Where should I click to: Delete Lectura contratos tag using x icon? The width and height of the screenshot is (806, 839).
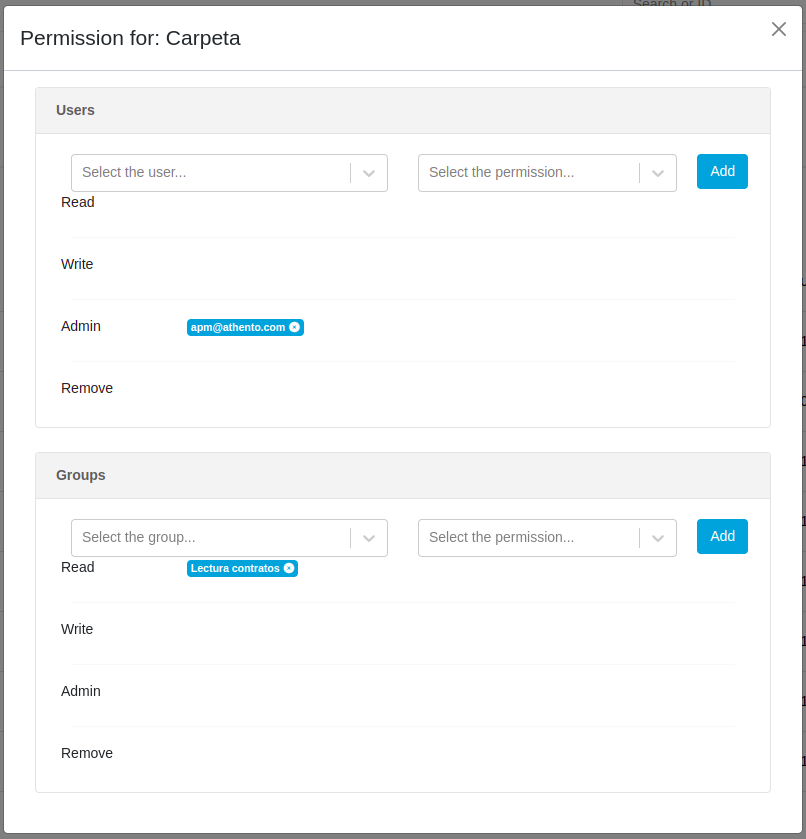pyautogui.click(x=289, y=568)
